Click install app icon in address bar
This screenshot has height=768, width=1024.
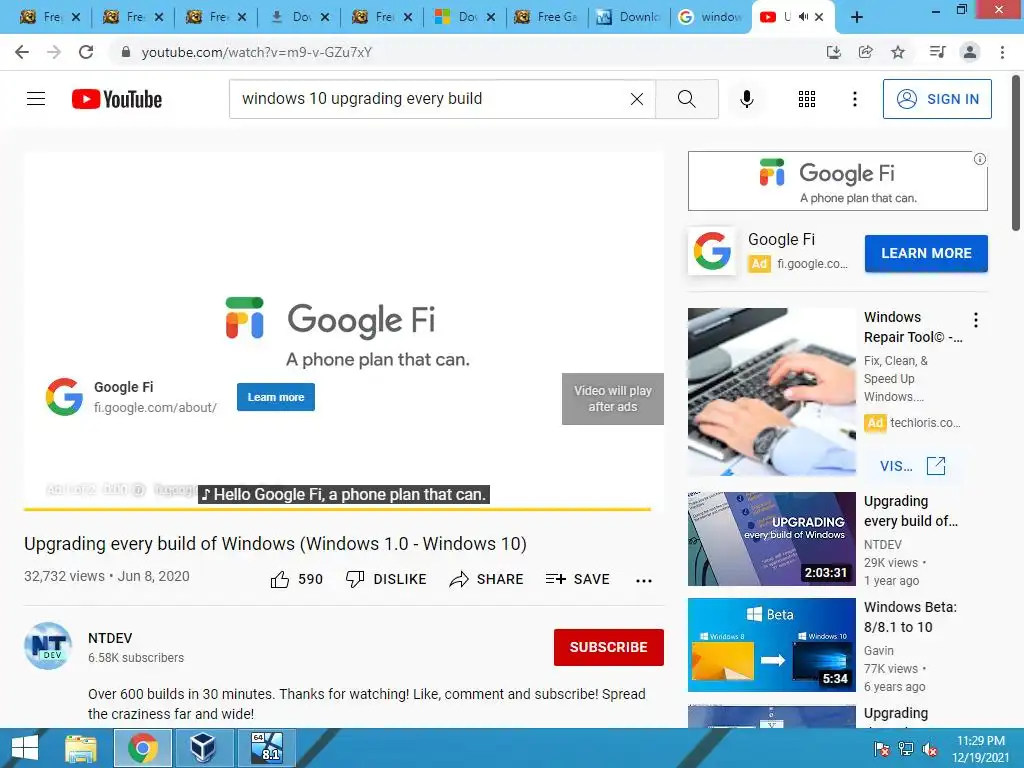point(833,52)
